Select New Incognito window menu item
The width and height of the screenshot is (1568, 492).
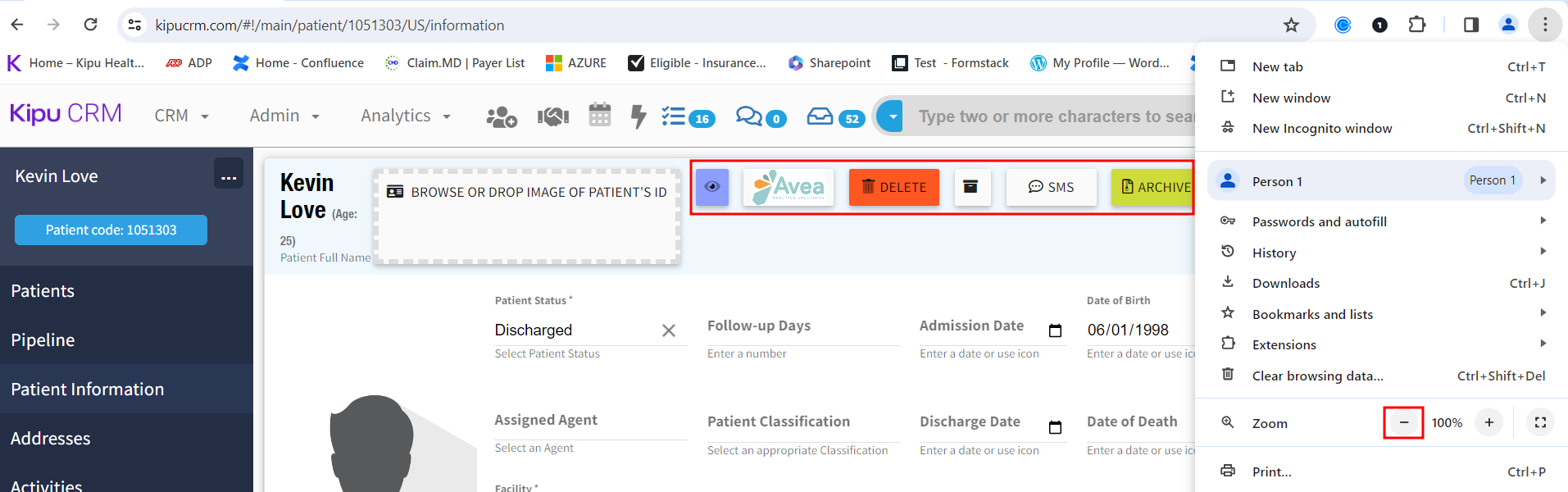click(1321, 129)
